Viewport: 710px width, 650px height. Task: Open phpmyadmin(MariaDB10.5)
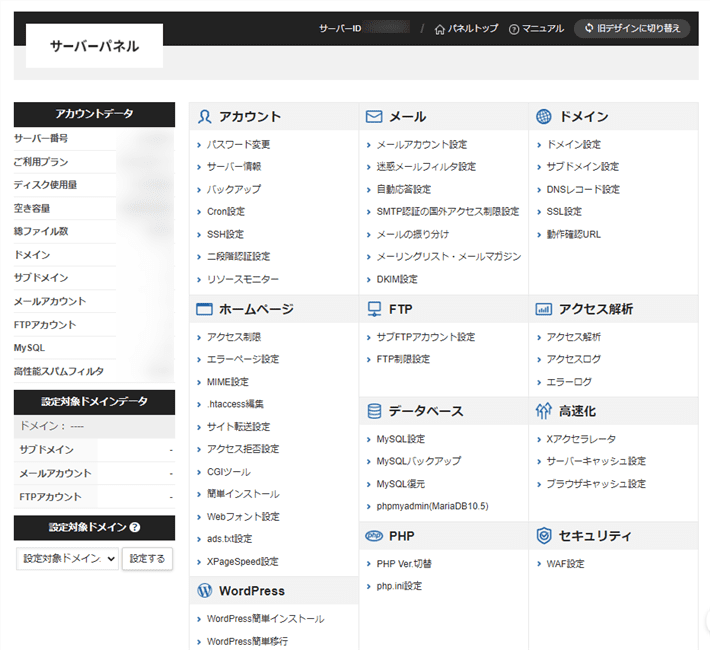click(x=432, y=506)
